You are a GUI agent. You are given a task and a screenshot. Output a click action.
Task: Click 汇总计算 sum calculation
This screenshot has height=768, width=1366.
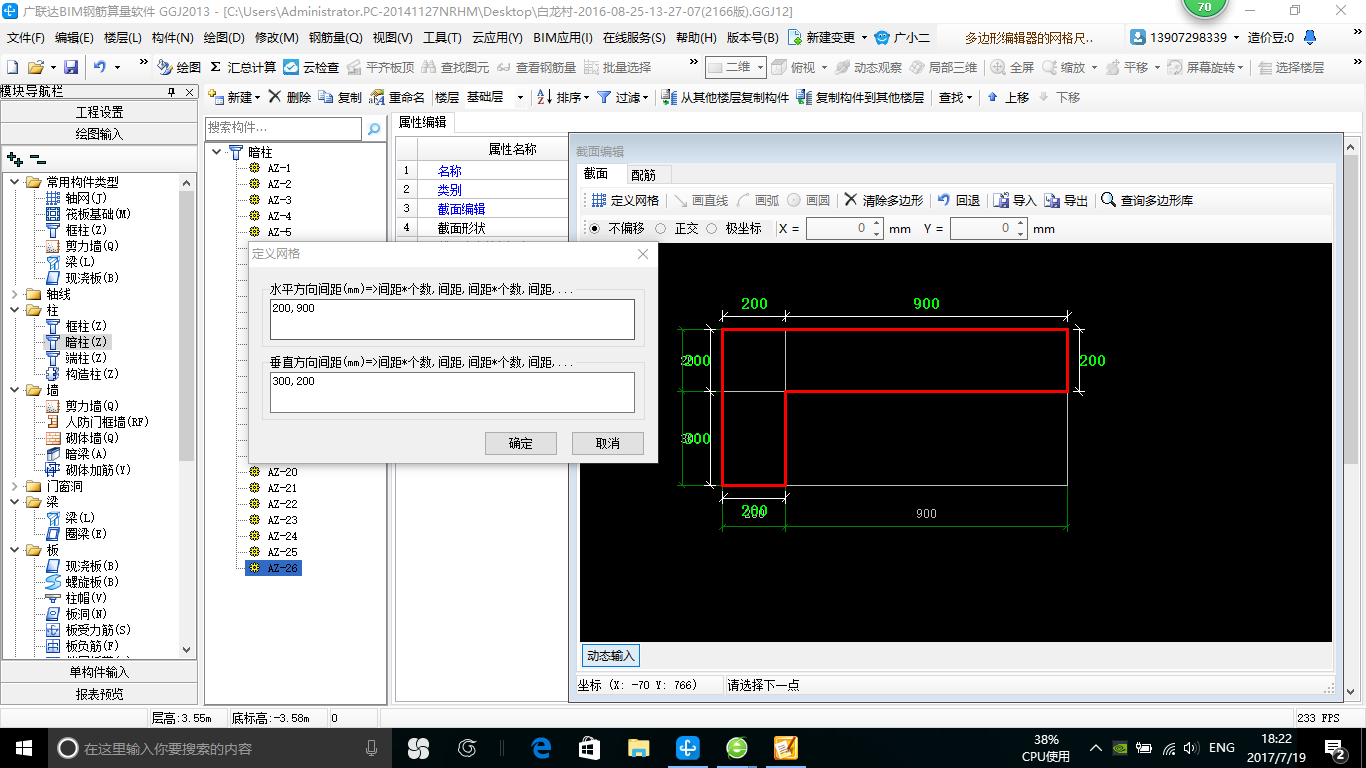[243, 67]
